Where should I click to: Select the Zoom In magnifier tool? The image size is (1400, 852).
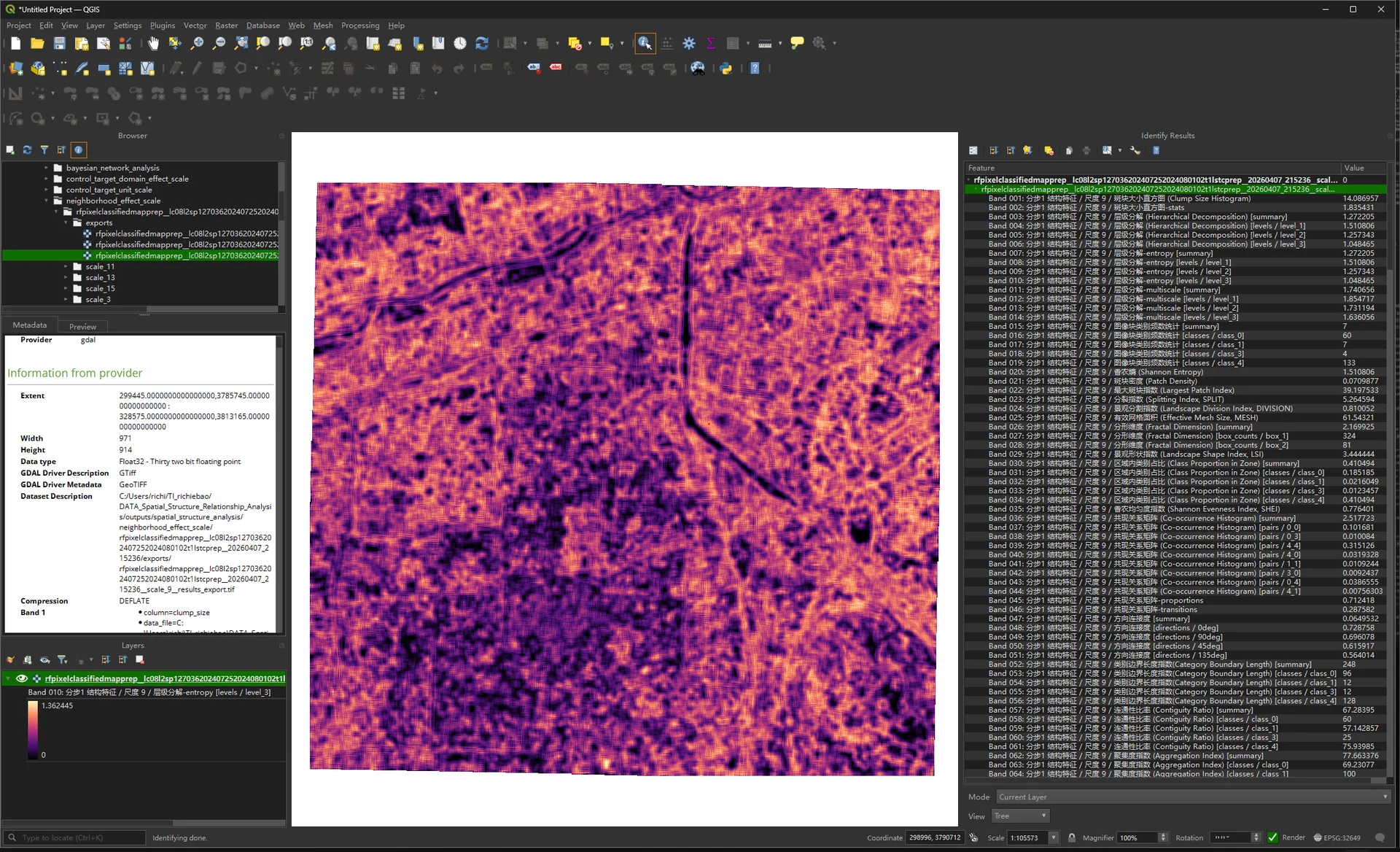pyautogui.click(x=197, y=44)
